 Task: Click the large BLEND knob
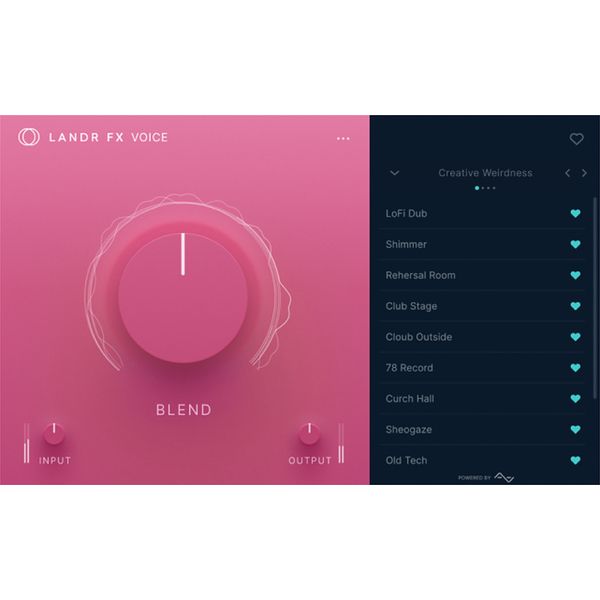click(x=183, y=297)
